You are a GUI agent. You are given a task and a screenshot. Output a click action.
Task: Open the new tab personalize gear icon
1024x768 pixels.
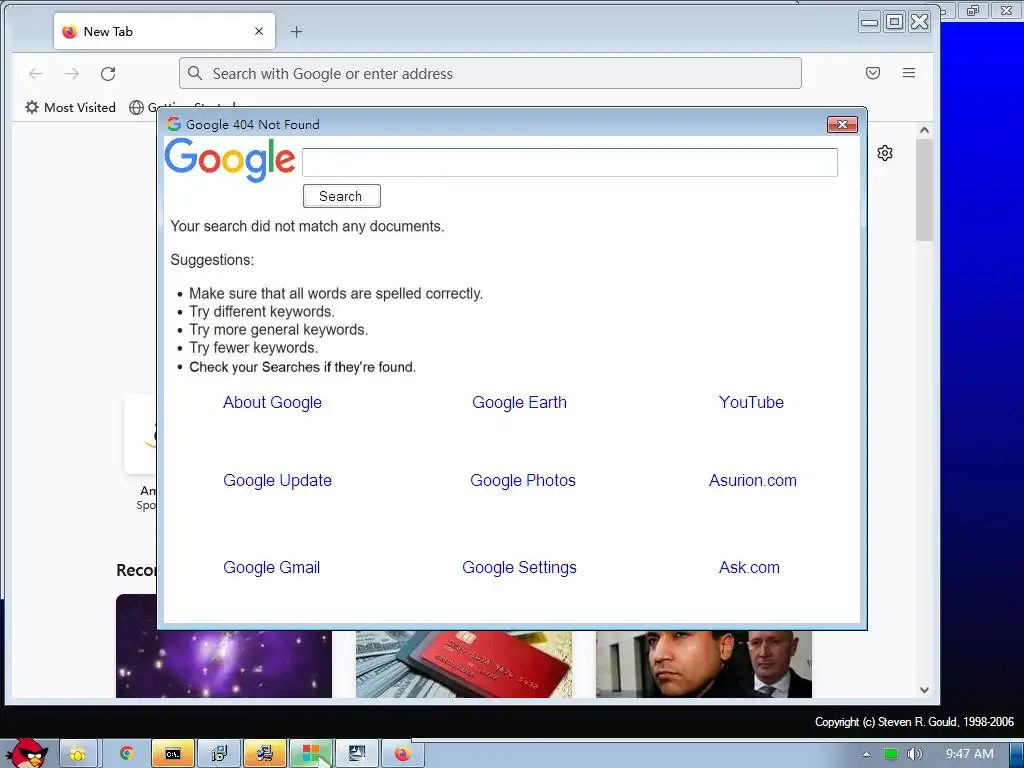click(885, 153)
